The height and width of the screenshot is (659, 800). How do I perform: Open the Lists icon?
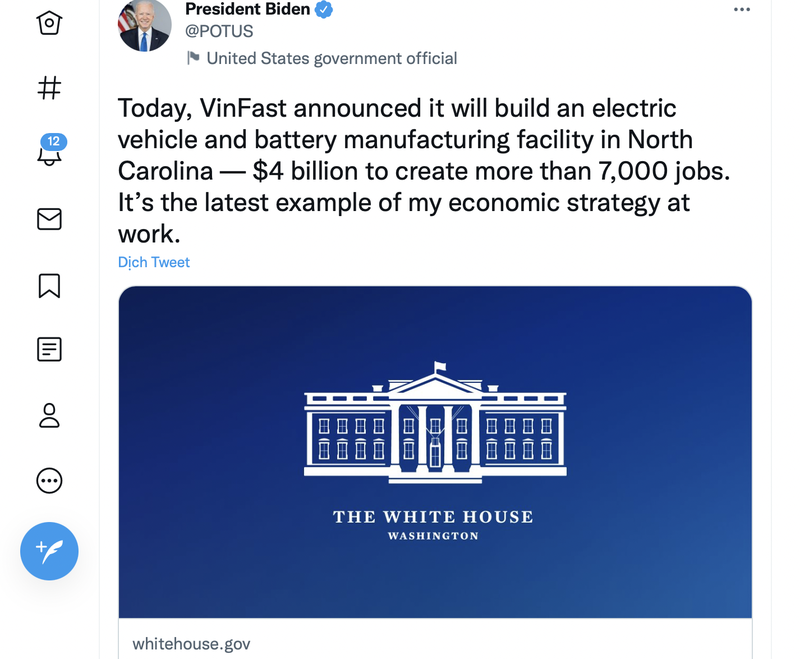(49, 350)
